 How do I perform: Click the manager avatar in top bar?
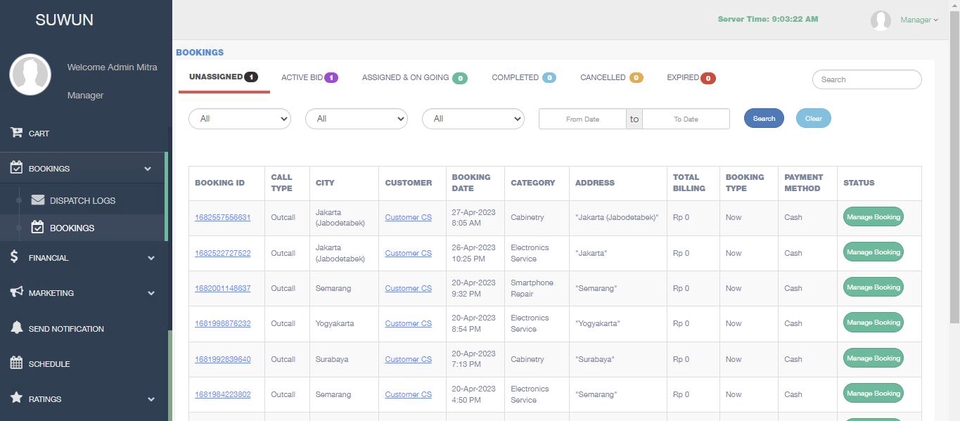[x=880, y=20]
